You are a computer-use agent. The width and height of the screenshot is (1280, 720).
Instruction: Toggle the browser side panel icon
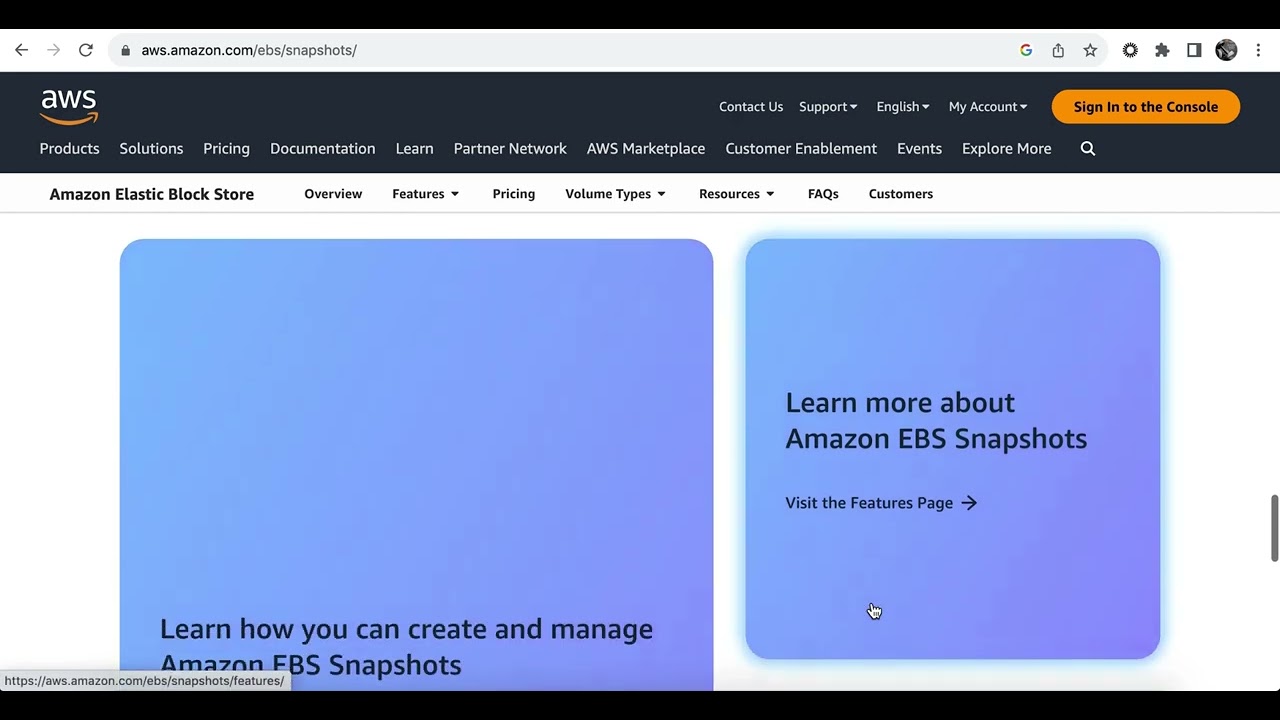(1194, 50)
